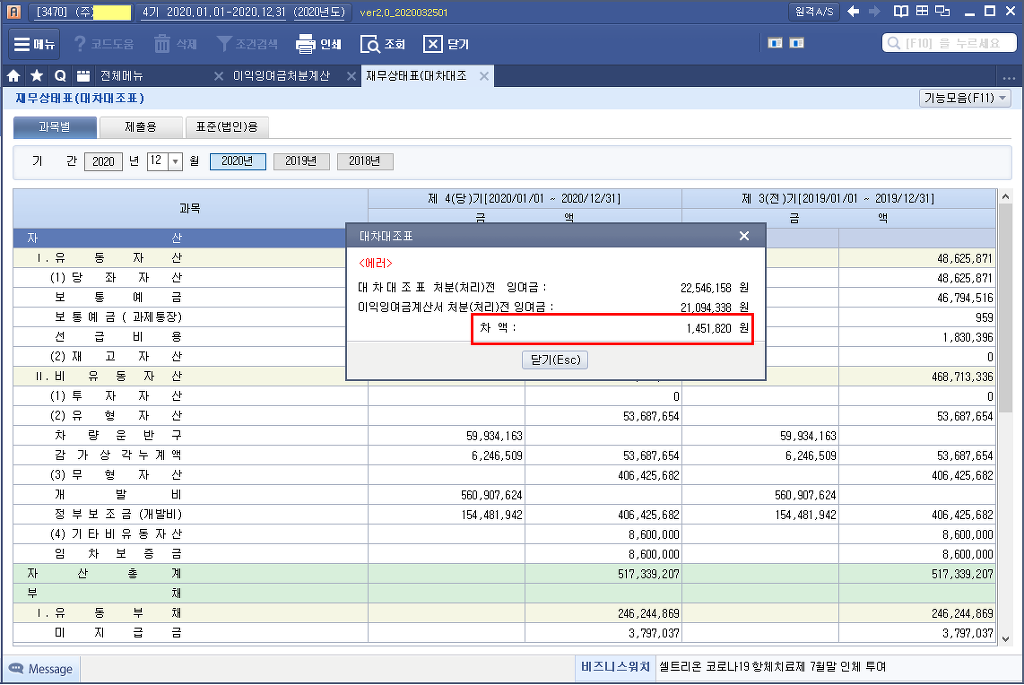Click the 닫기 toolbar button
Image resolution: width=1024 pixels, height=685 pixels.
click(x=446, y=45)
